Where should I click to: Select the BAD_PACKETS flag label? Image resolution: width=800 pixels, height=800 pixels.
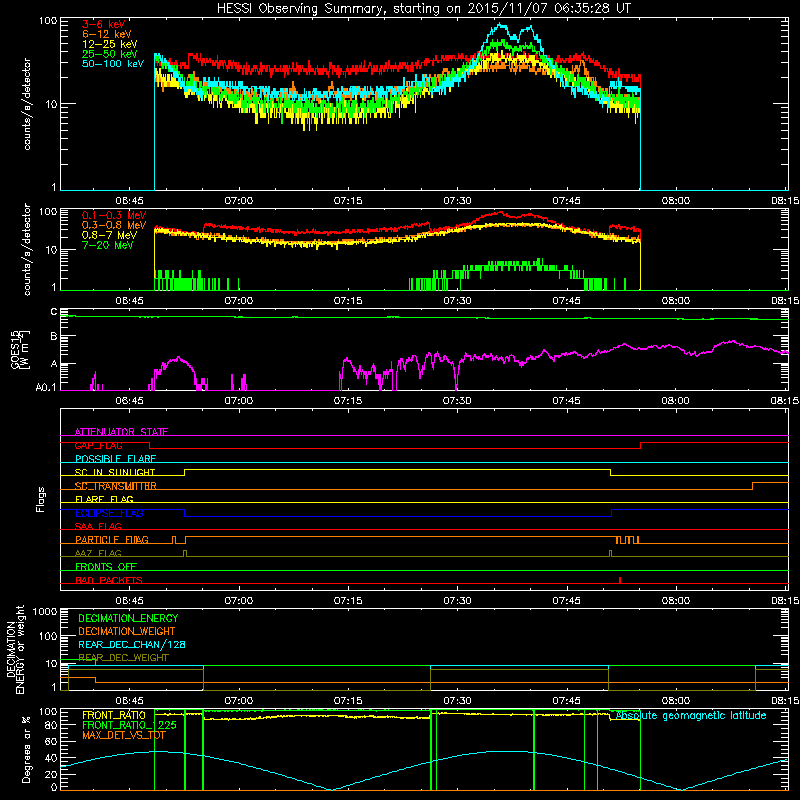pos(109,580)
